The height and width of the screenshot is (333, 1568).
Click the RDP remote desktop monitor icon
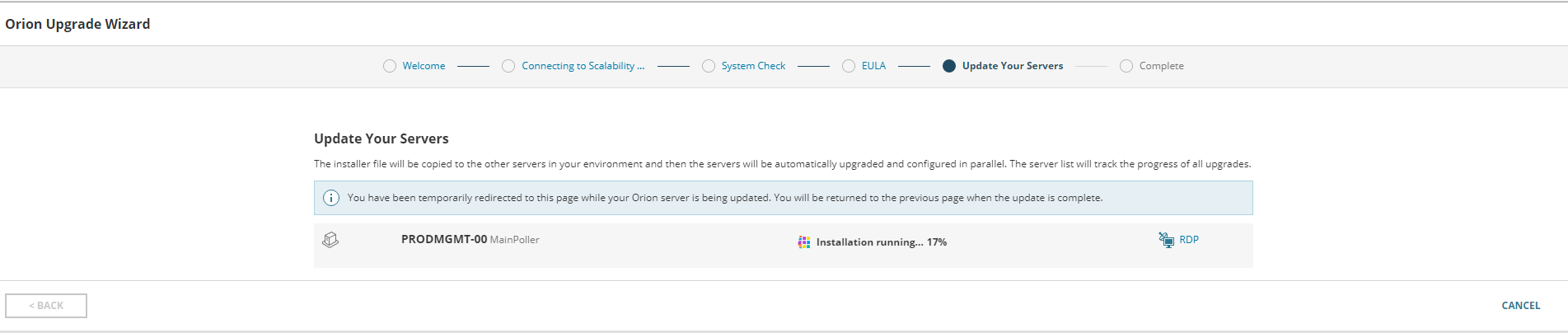pyautogui.click(x=1166, y=240)
